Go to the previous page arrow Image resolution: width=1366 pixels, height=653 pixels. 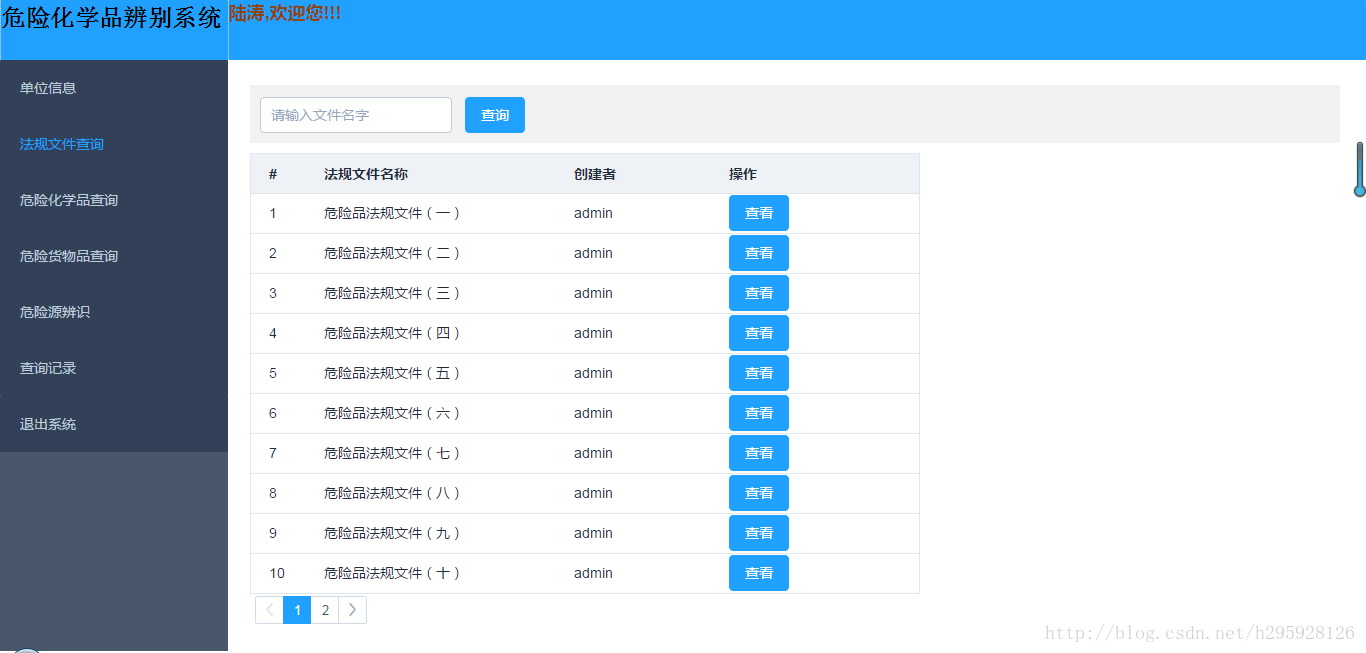[270, 610]
